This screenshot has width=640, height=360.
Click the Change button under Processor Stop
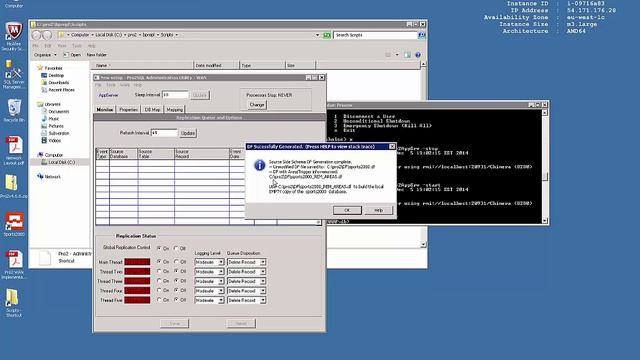click(x=257, y=105)
